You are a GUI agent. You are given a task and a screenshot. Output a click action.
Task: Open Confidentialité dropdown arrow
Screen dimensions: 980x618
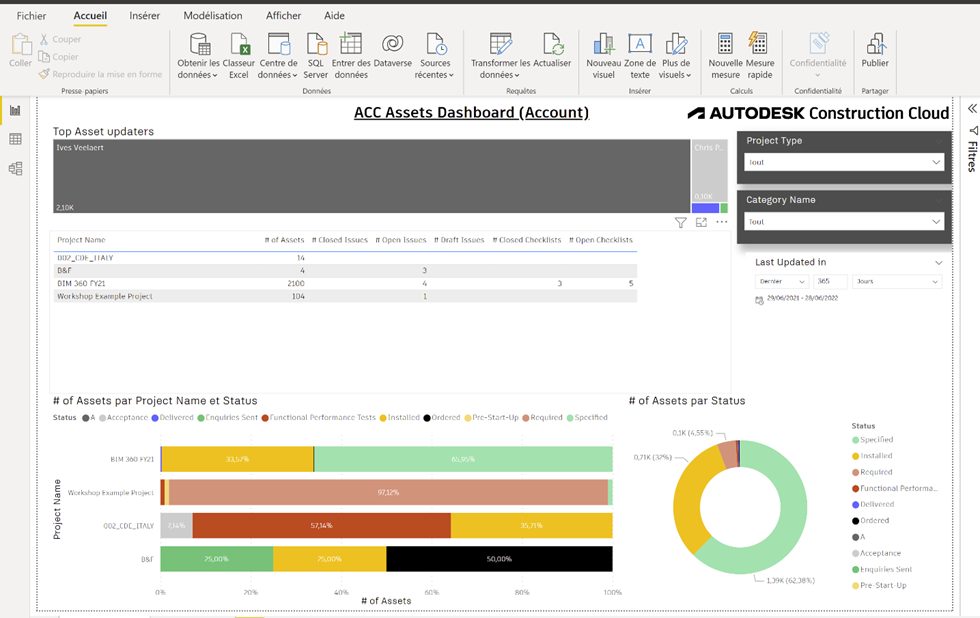(x=818, y=76)
